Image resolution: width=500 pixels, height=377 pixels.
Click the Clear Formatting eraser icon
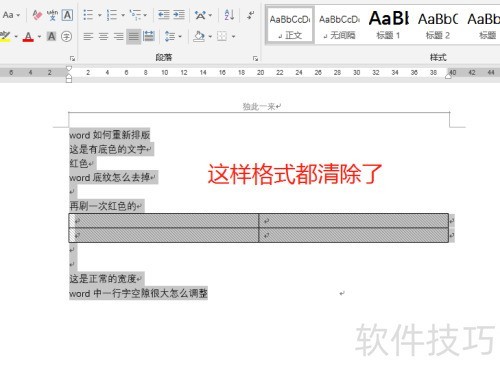(37, 15)
